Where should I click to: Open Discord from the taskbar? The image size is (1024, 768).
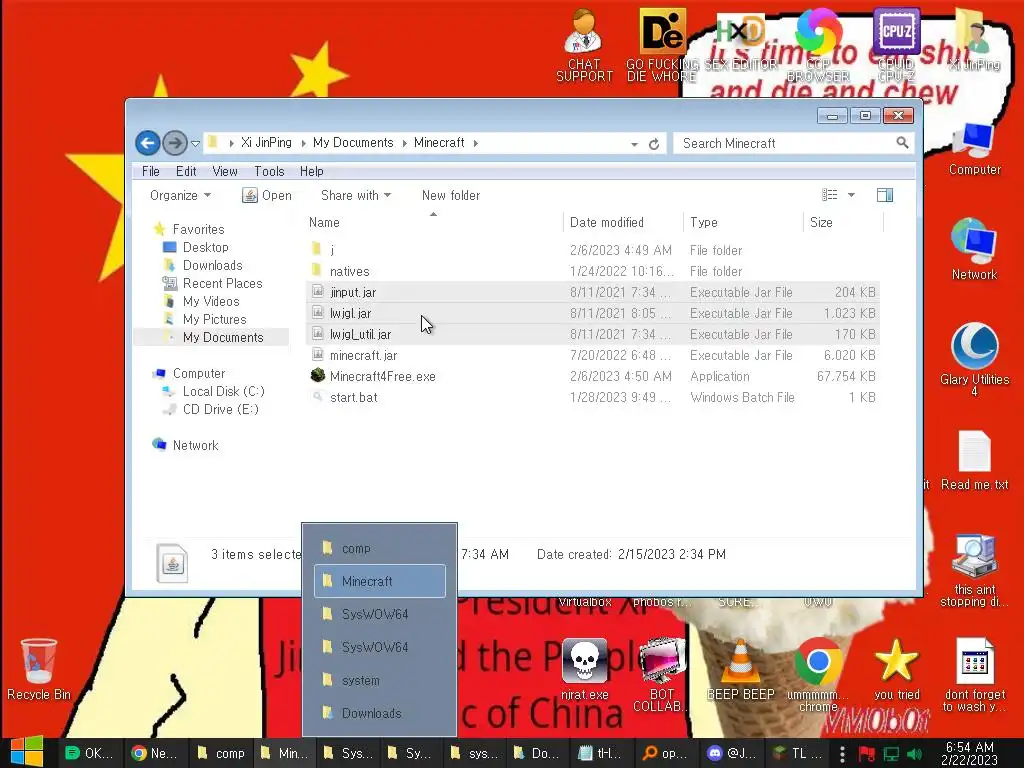731,753
